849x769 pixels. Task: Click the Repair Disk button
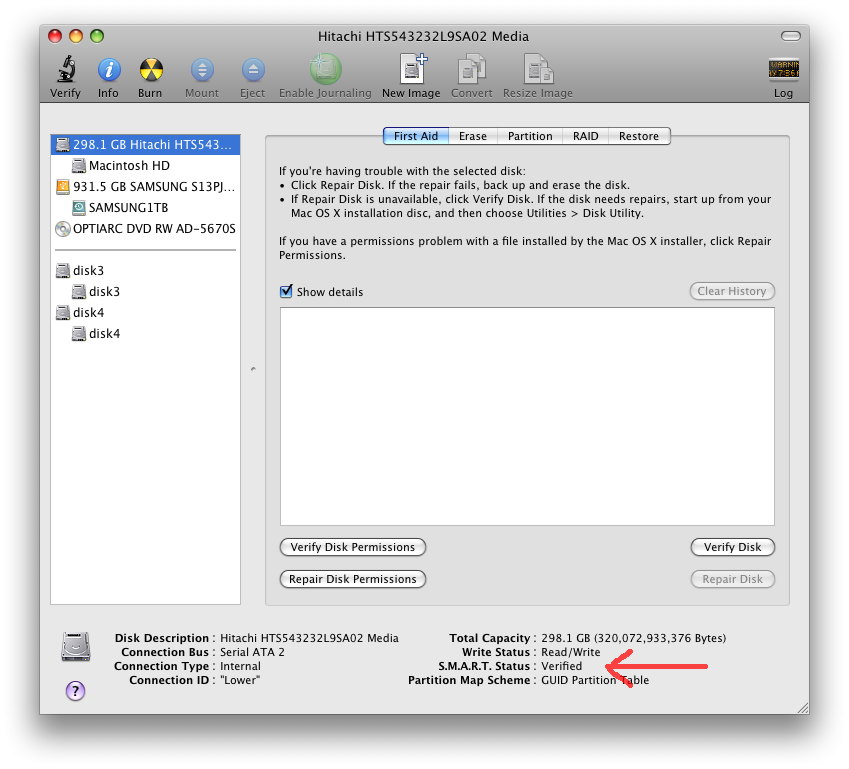[x=733, y=579]
